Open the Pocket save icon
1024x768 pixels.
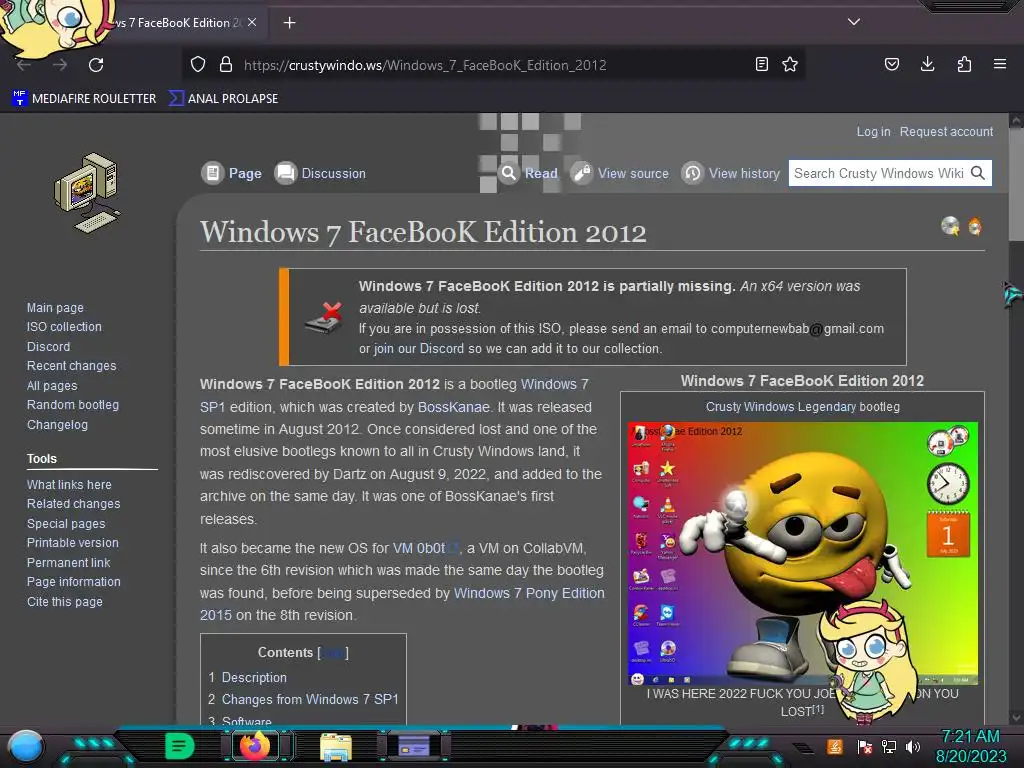click(x=891, y=64)
